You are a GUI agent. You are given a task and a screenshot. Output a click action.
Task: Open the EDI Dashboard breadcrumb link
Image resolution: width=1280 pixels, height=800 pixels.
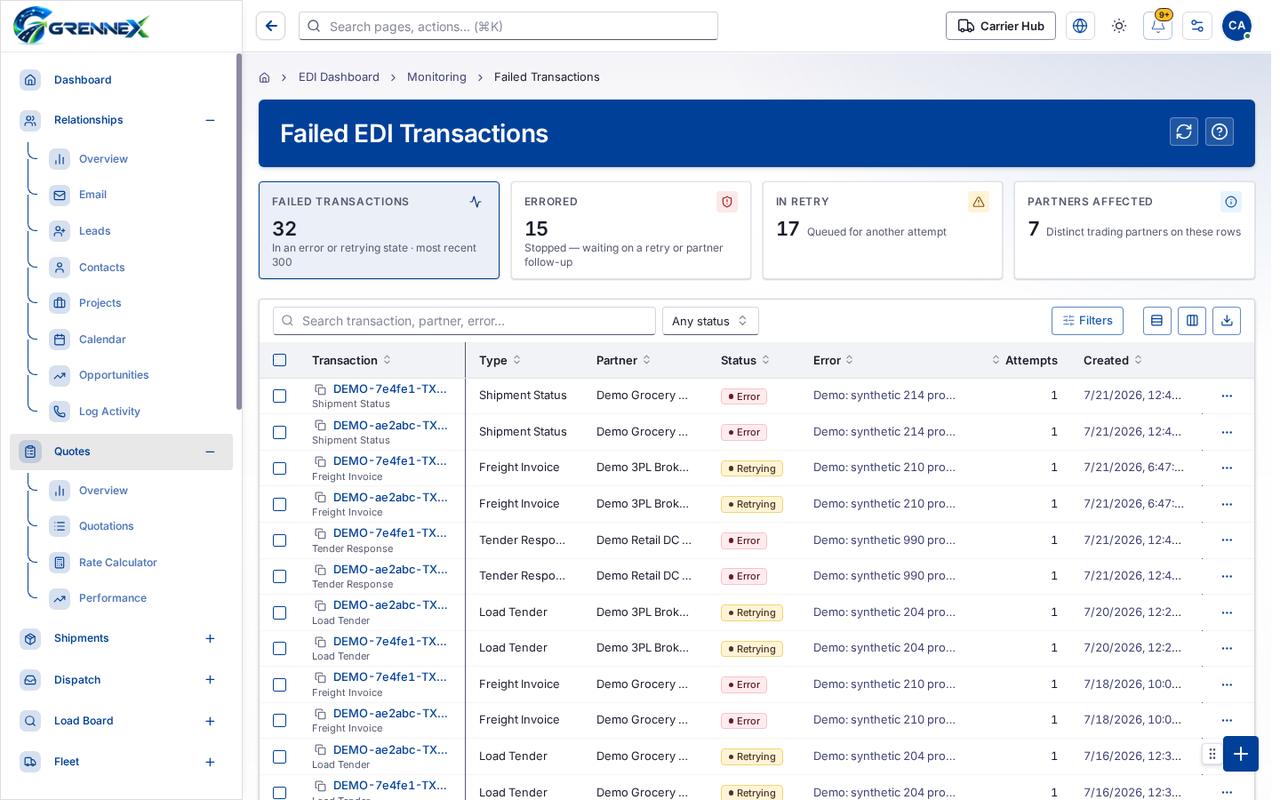click(339, 77)
